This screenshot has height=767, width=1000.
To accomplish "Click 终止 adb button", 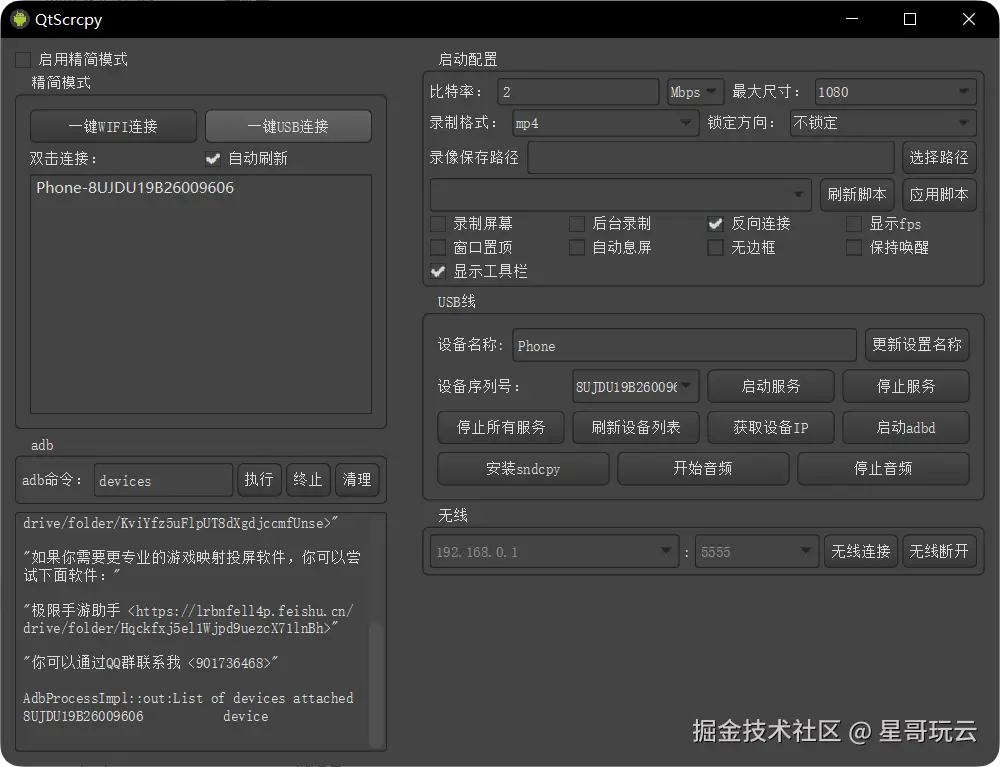I will (308, 479).
